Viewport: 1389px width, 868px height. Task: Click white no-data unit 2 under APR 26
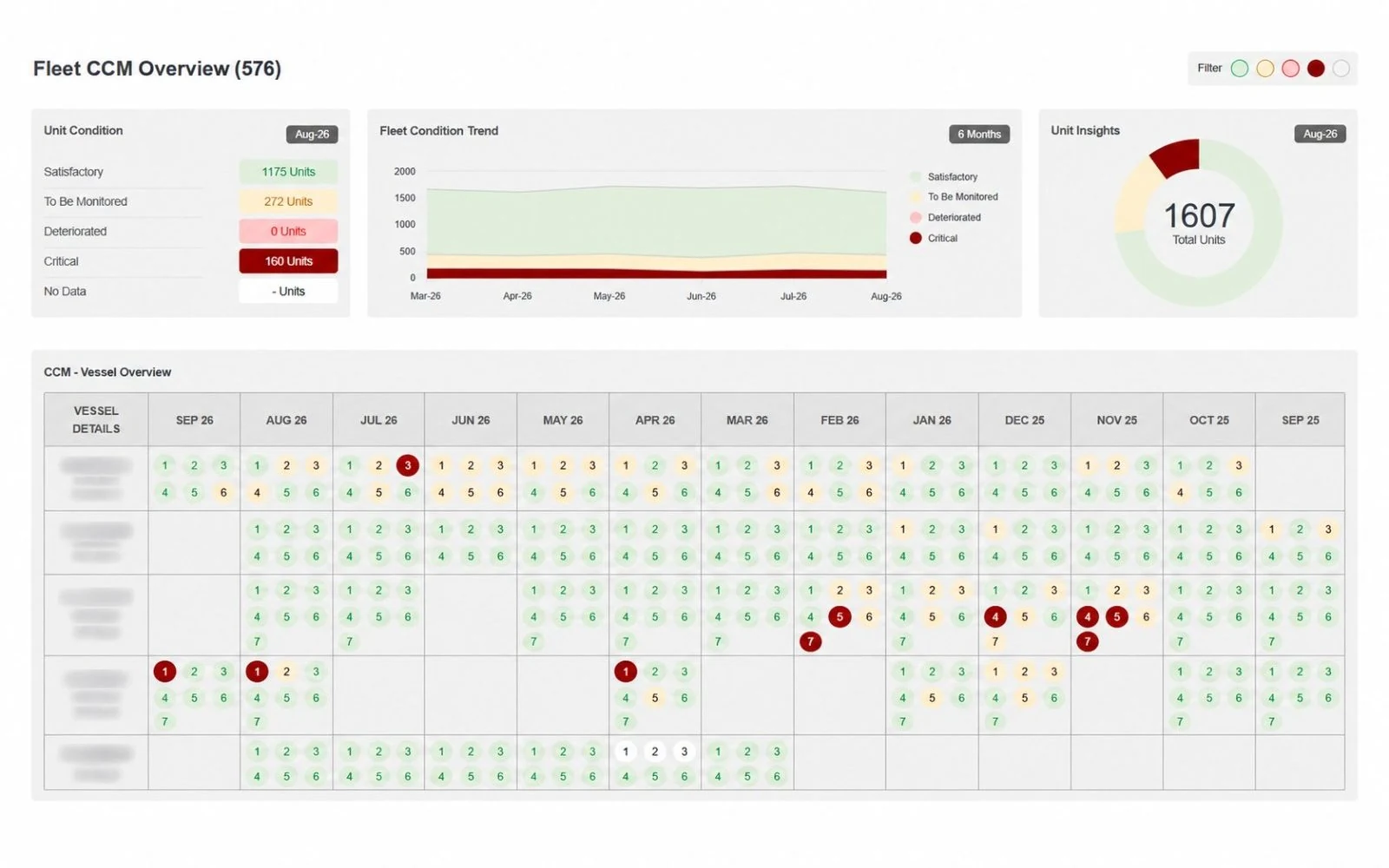pos(655,752)
